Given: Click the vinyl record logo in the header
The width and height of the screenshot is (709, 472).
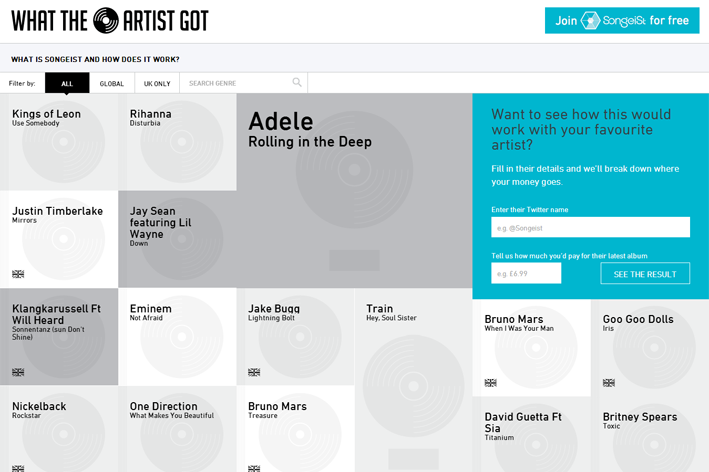Looking at the screenshot, I should click(106, 20).
